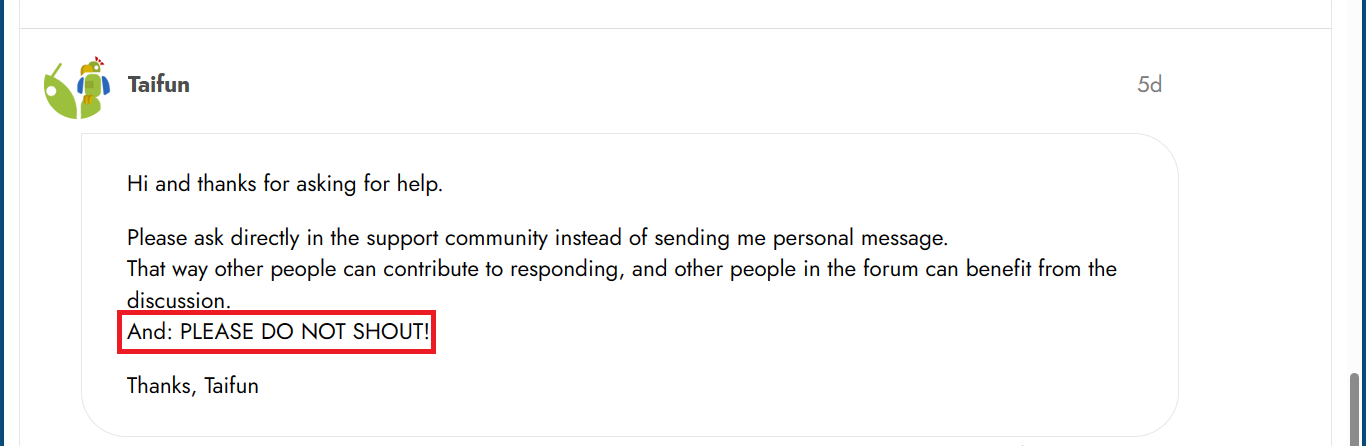Click the highlighted PLEASE DO NOT SHOUT line
1366x446 pixels.
coord(278,334)
